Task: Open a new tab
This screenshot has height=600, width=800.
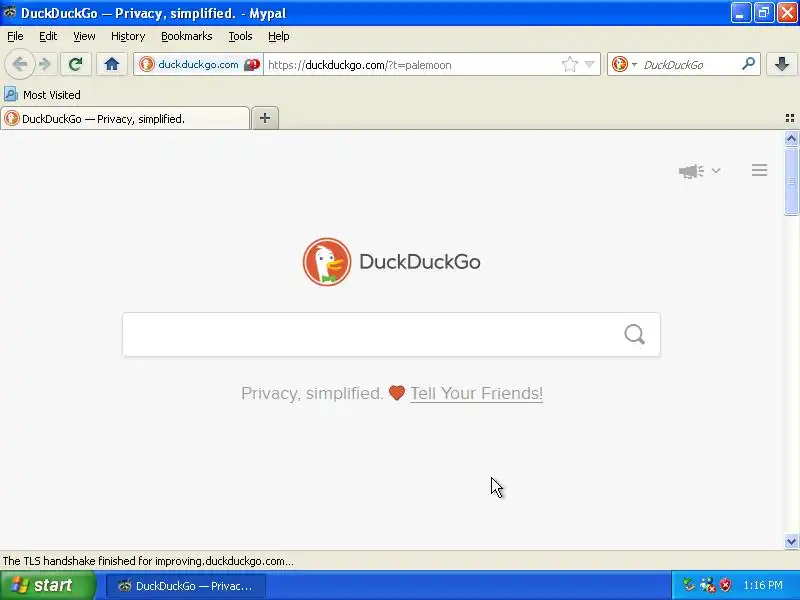Action: 265,118
